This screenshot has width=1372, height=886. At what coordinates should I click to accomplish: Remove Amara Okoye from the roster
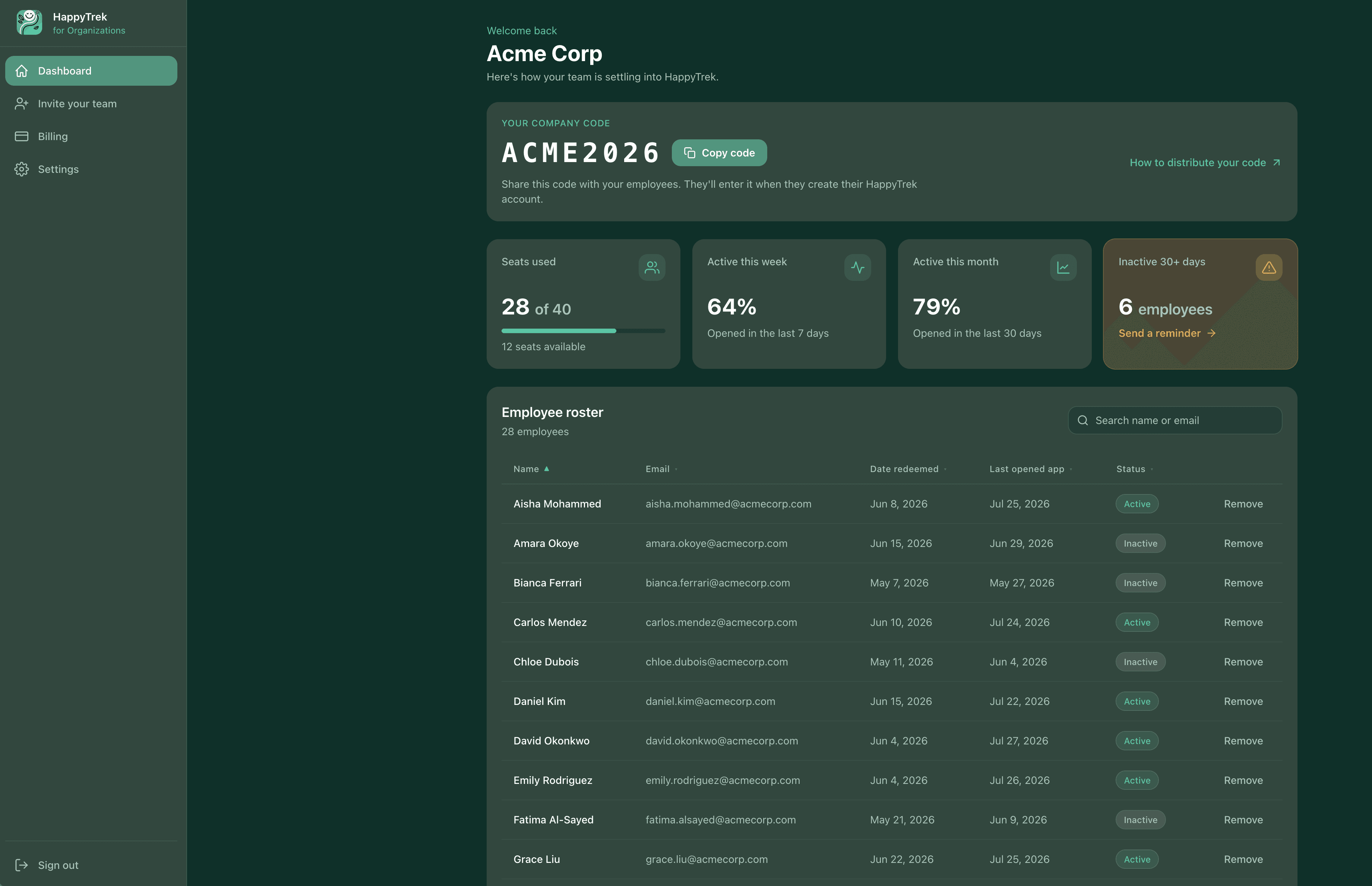coord(1243,543)
